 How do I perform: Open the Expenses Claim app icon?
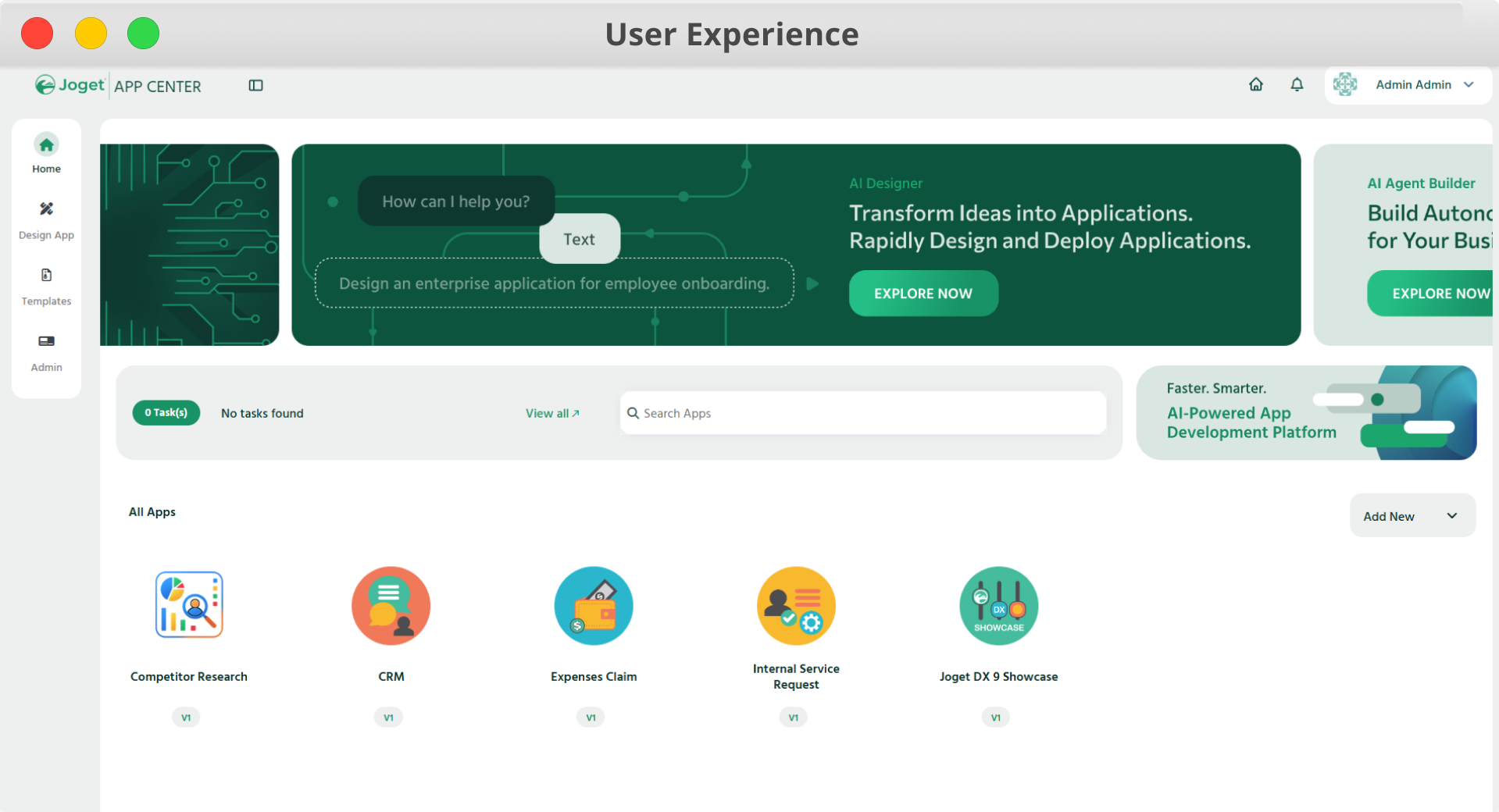tap(593, 605)
